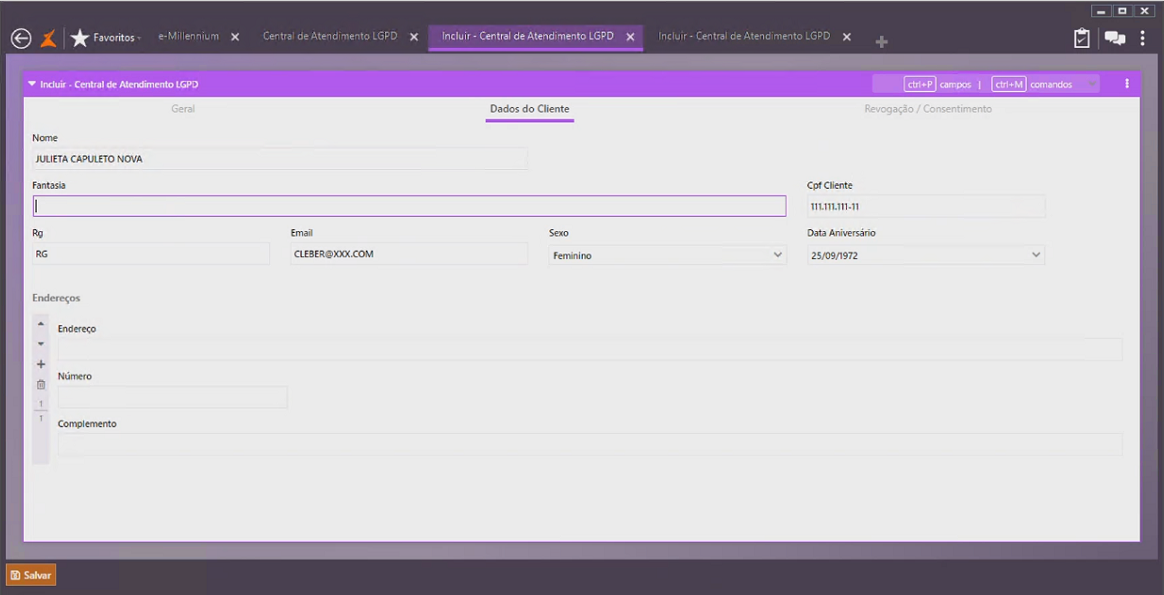Open the Revogação / Consentimento tab

tap(927, 109)
